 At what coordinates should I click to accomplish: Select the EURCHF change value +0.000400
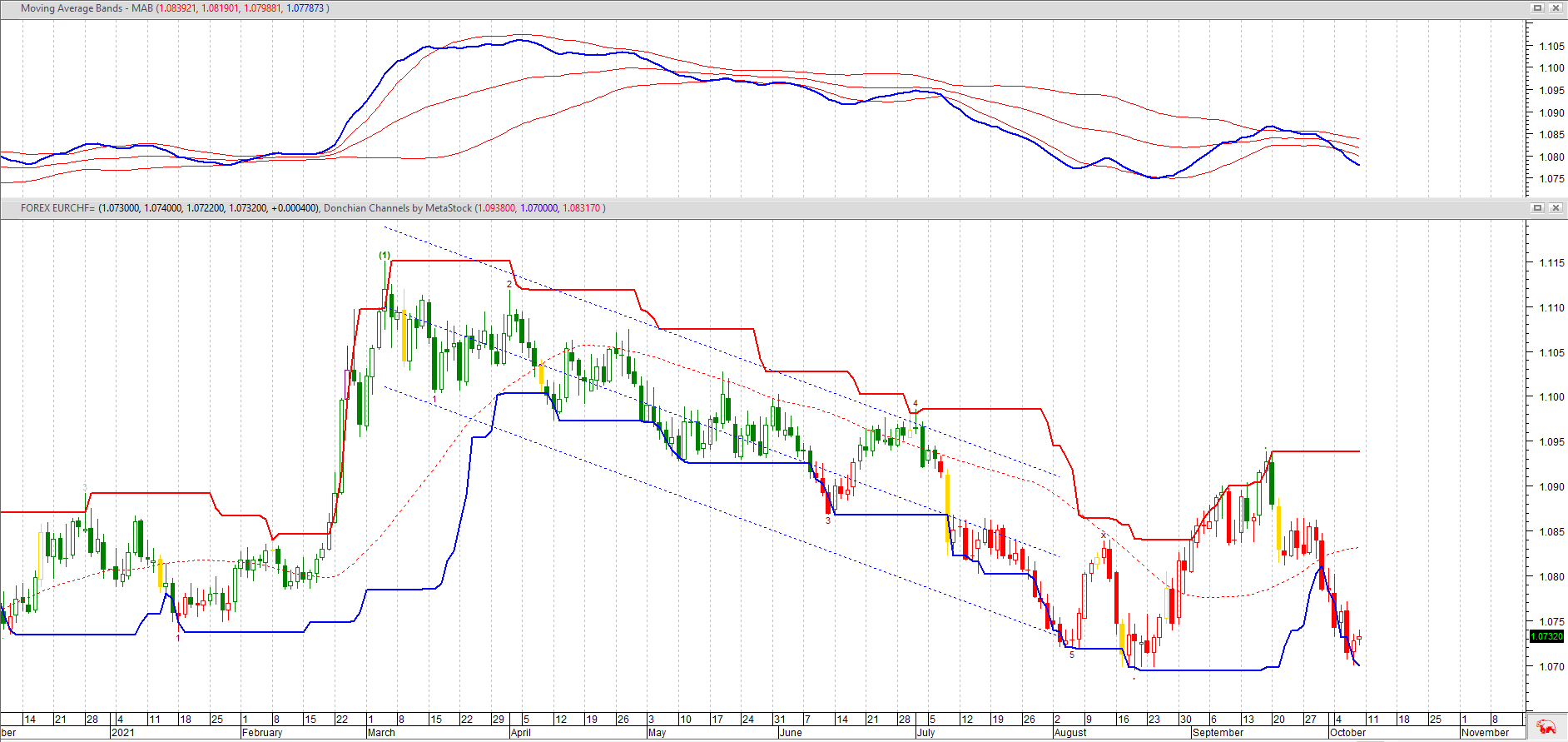pyautogui.click(x=294, y=208)
